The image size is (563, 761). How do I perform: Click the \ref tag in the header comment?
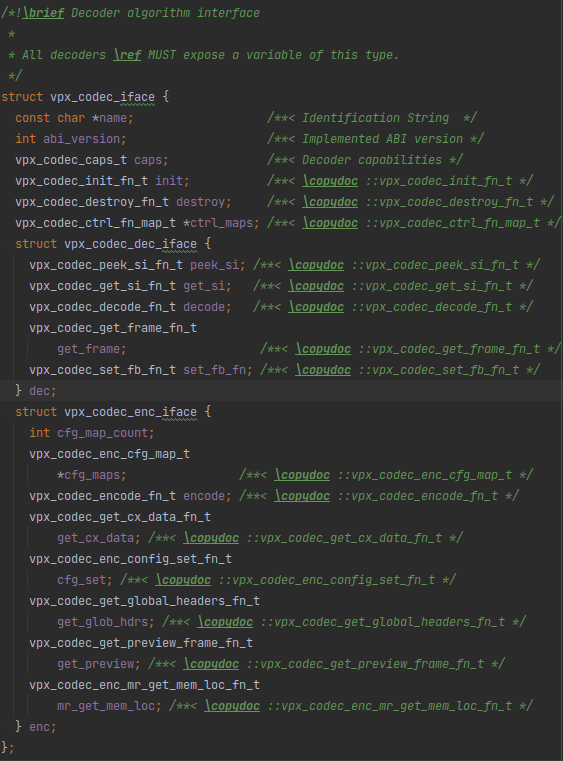[127, 55]
